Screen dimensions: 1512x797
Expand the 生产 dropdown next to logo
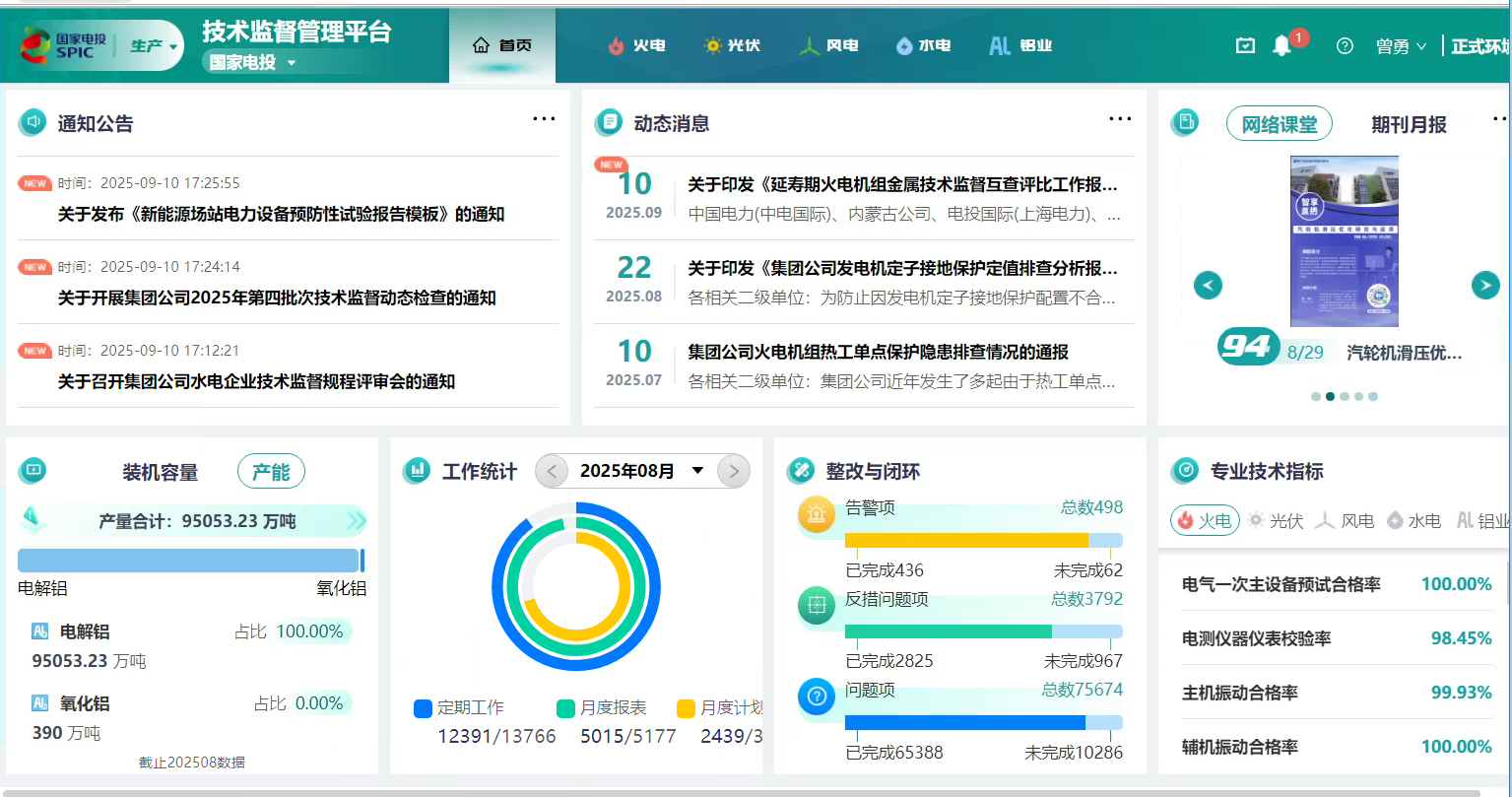click(x=155, y=46)
